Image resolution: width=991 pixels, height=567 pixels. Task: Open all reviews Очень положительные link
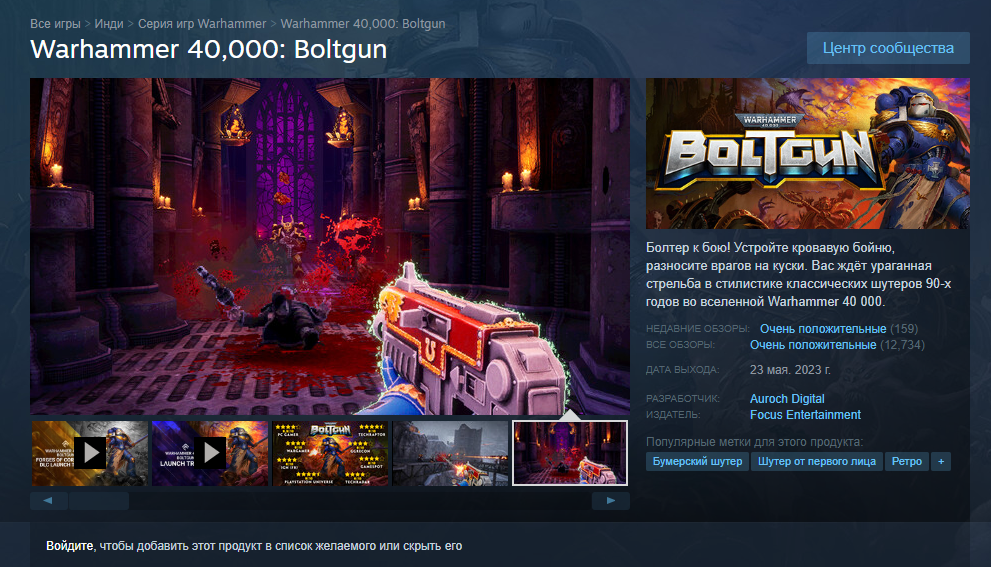point(813,345)
